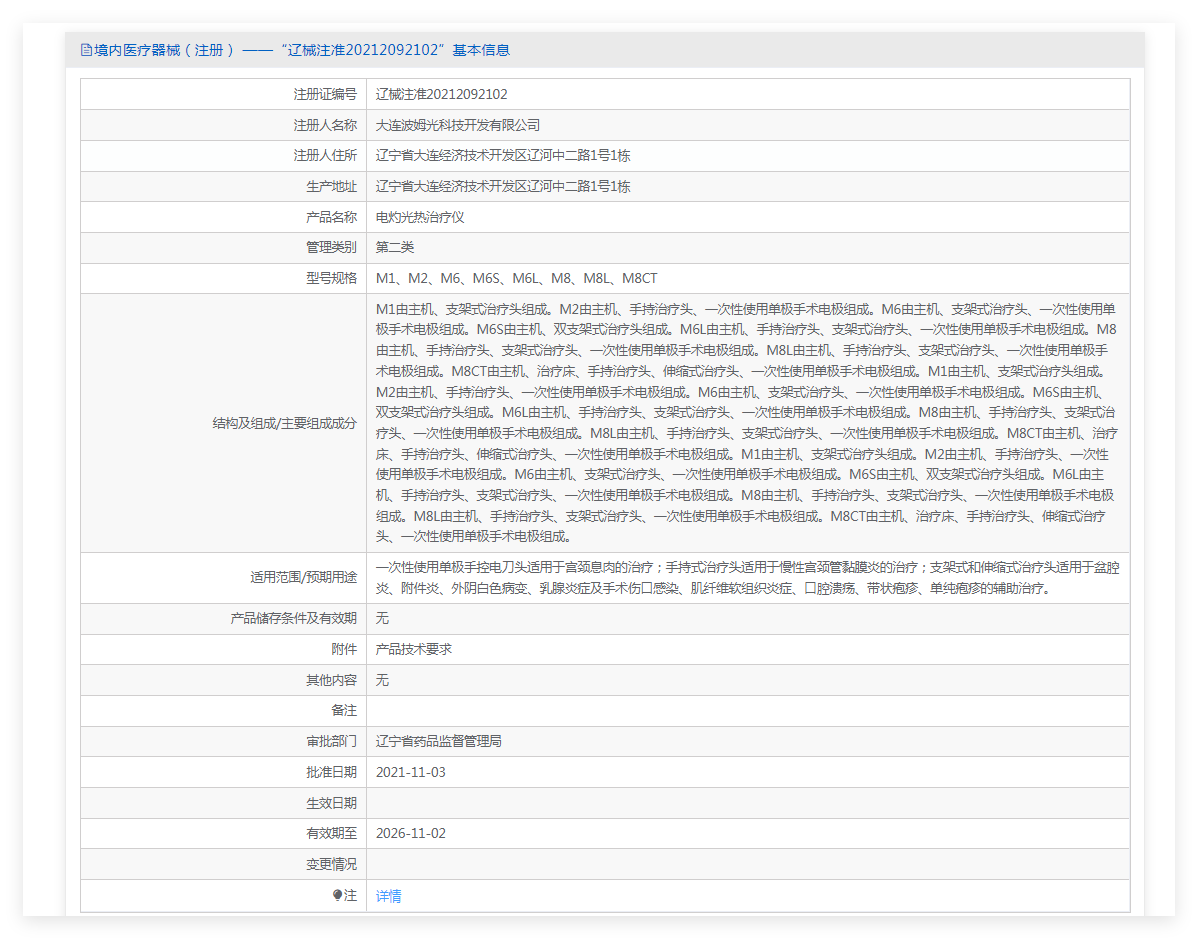Click the 其他内容 label
Viewport: 1198px width, 939px height.
331,680
